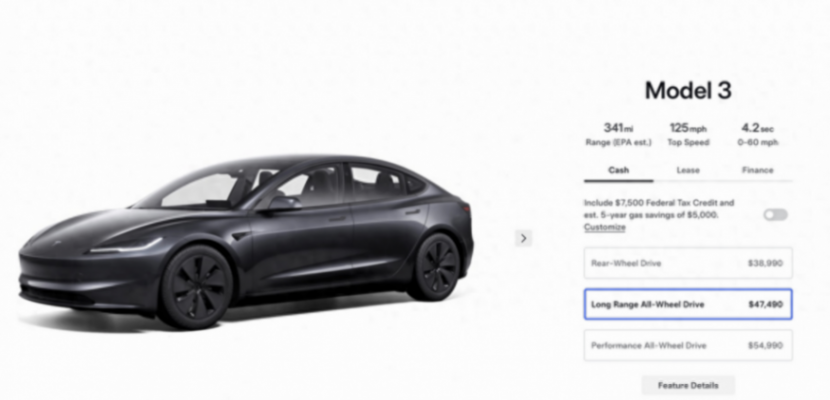Click the $47,490 price
The image size is (830, 400).
click(x=765, y=304)
